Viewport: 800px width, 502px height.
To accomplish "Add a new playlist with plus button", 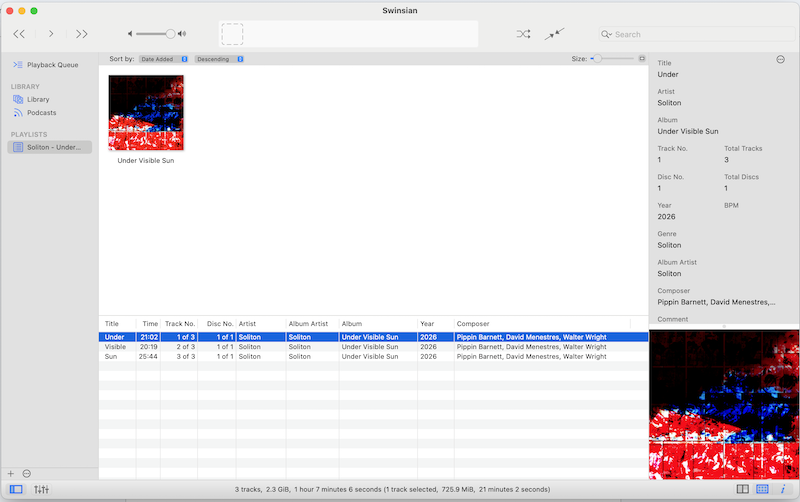I will (x=11, y=473).
